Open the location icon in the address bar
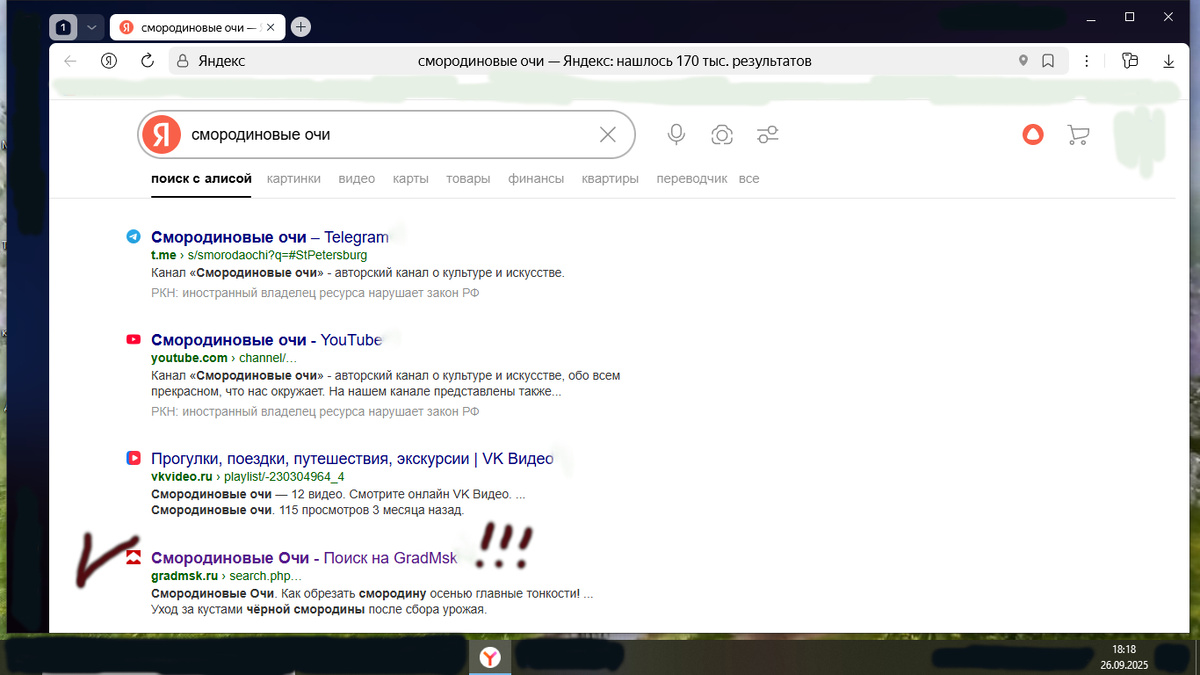 point(1022,61)
